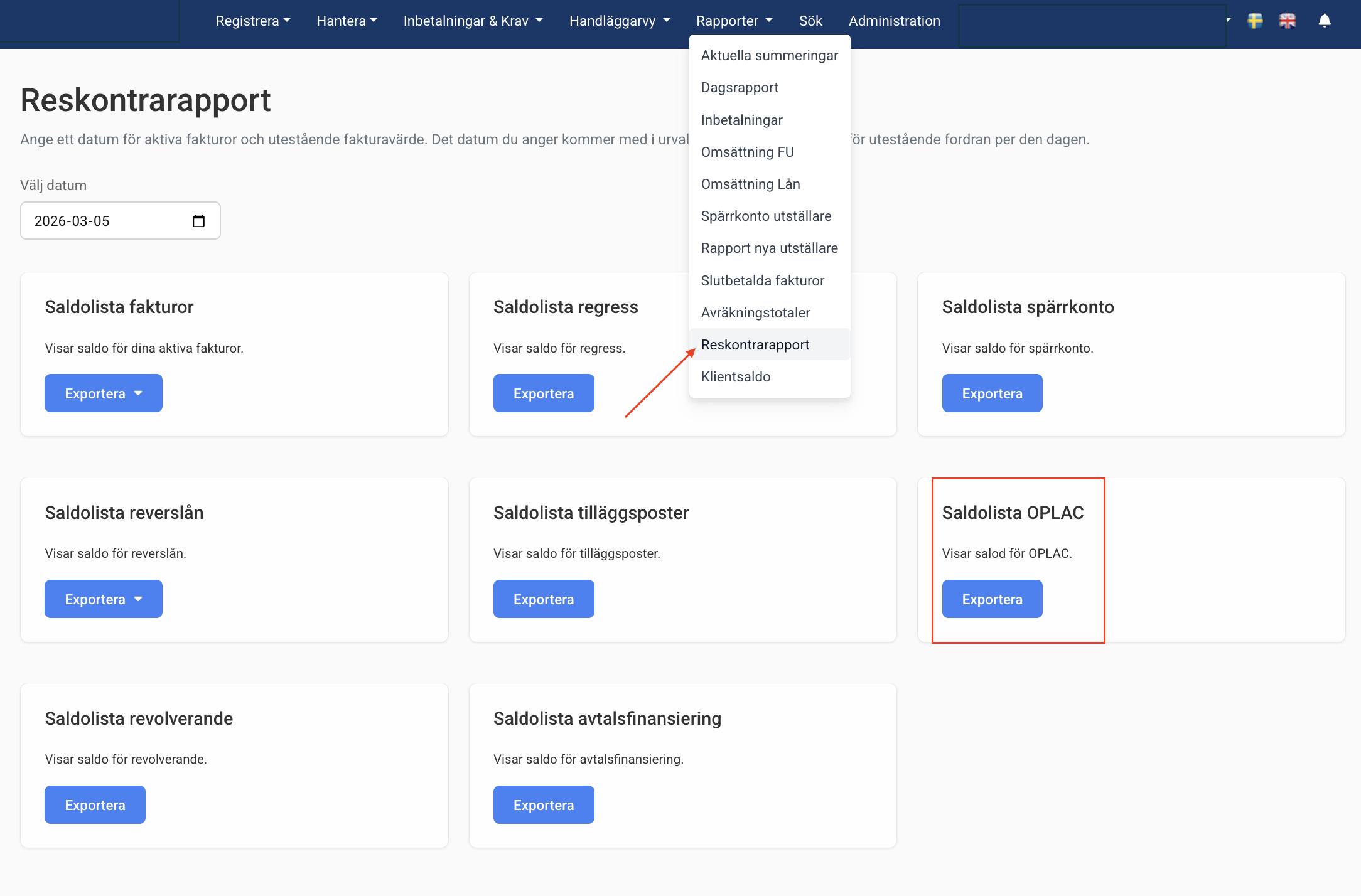Open the Administration link
This screenshot has width=1361, height=896.
coord(894,21)
